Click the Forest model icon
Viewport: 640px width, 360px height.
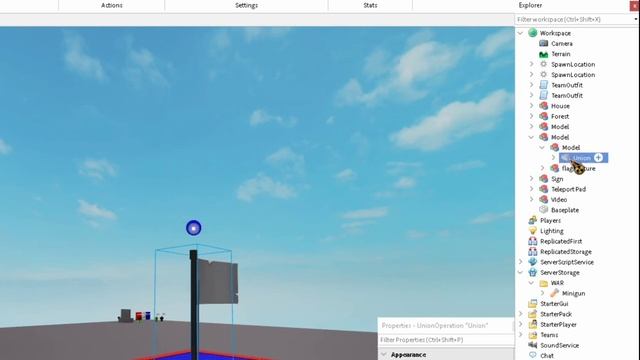click(543, 116)
